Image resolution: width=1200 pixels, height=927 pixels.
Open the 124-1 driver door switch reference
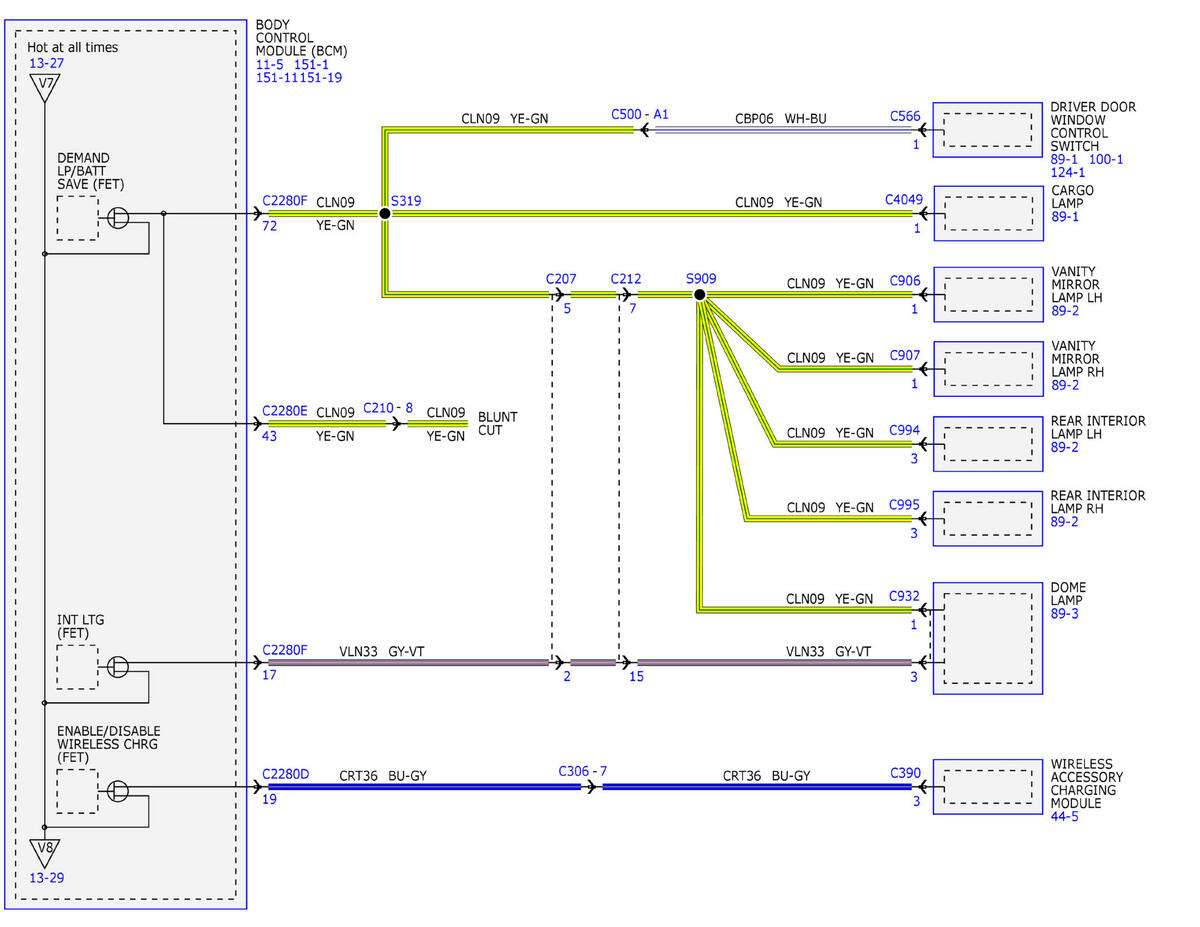click(x=1069, y=172)
